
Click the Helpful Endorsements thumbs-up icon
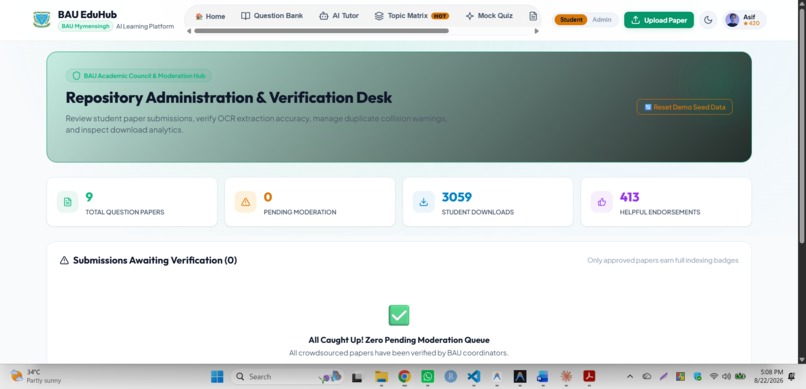(x=601, y=202)
